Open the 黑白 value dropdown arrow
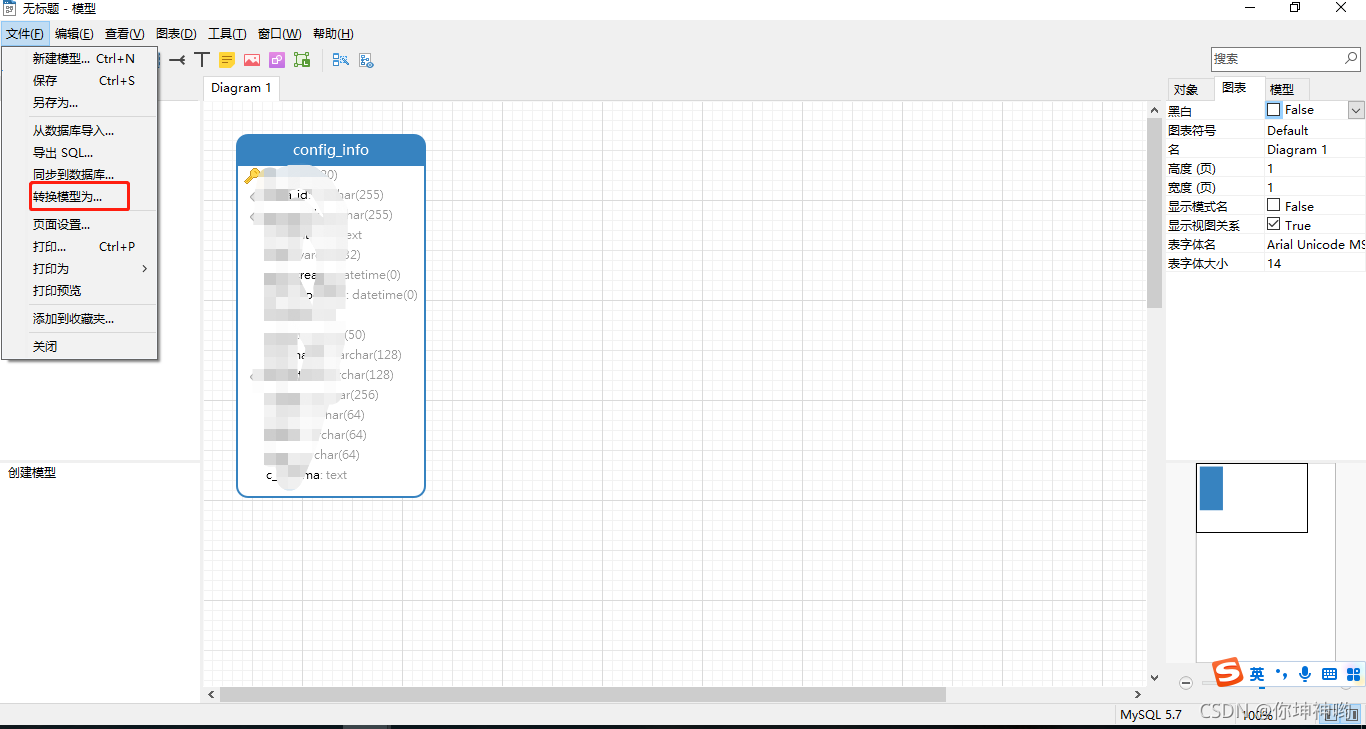This screenshot has width=1366, height=729. click(x=1356, y=110)
